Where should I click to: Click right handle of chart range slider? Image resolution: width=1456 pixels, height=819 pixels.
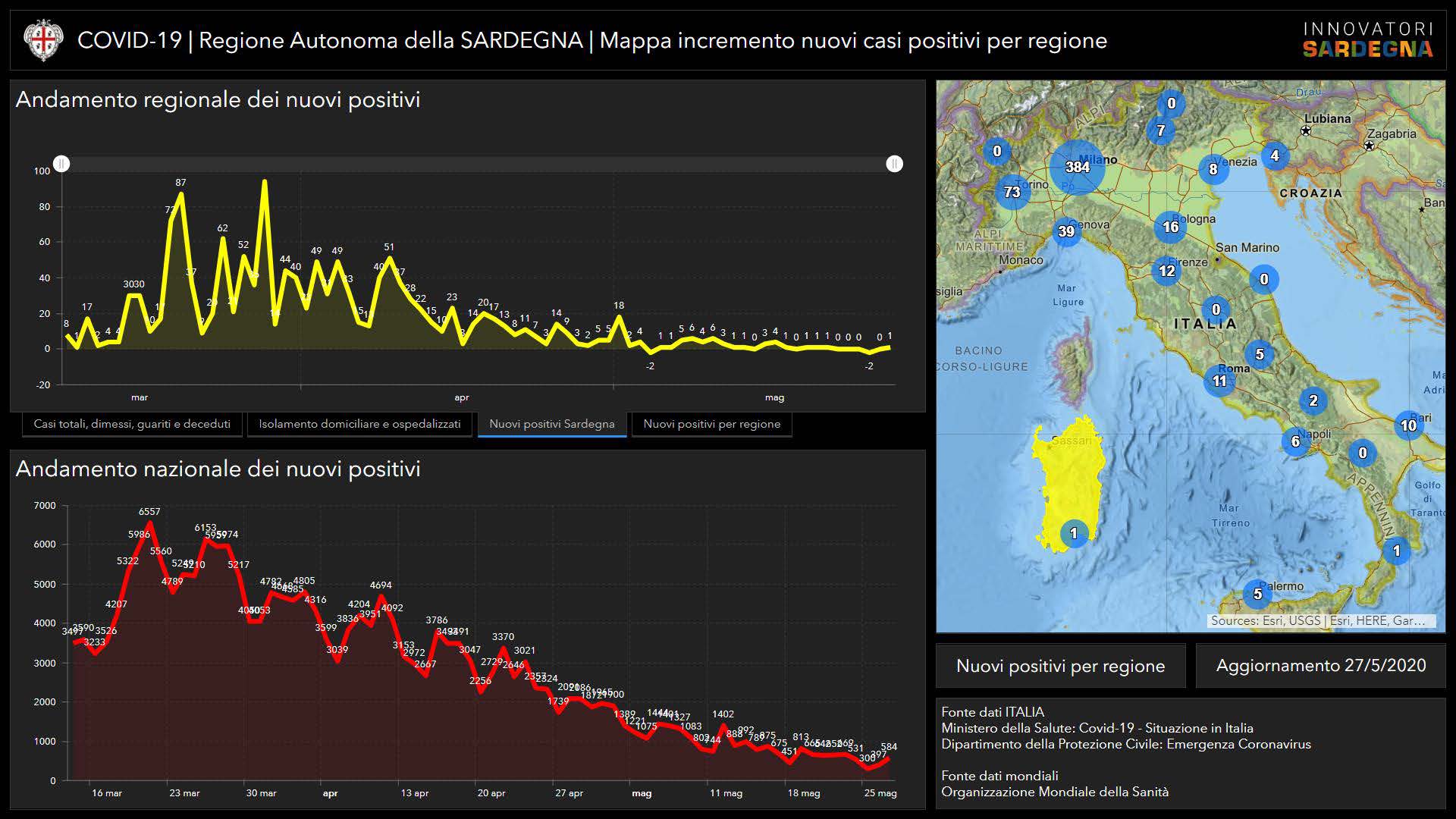[x=894, y=164]
